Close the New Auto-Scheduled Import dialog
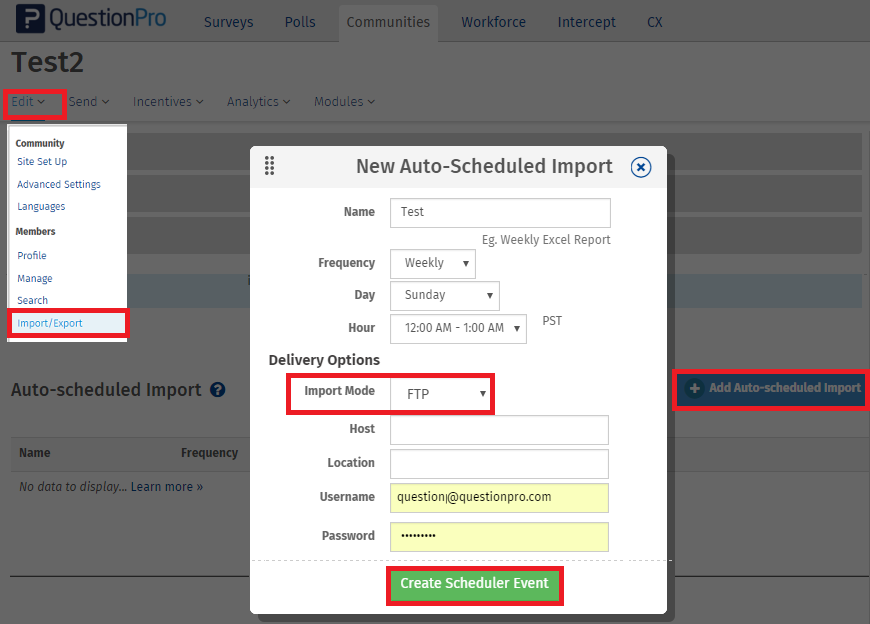Viewport: 870px width, 624px height. click(640, 167)
